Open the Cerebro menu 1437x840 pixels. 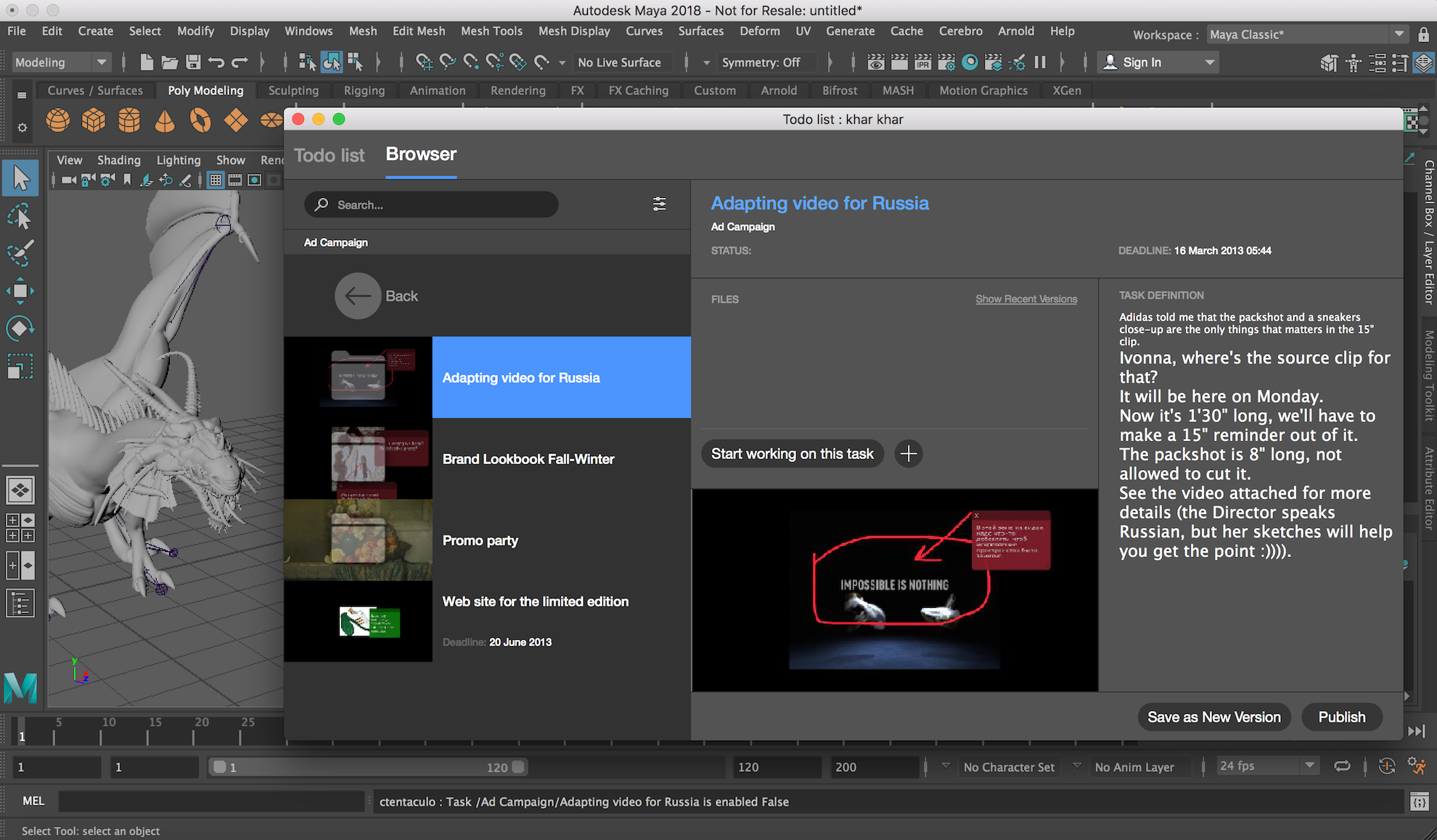click(x=960, y=31)
